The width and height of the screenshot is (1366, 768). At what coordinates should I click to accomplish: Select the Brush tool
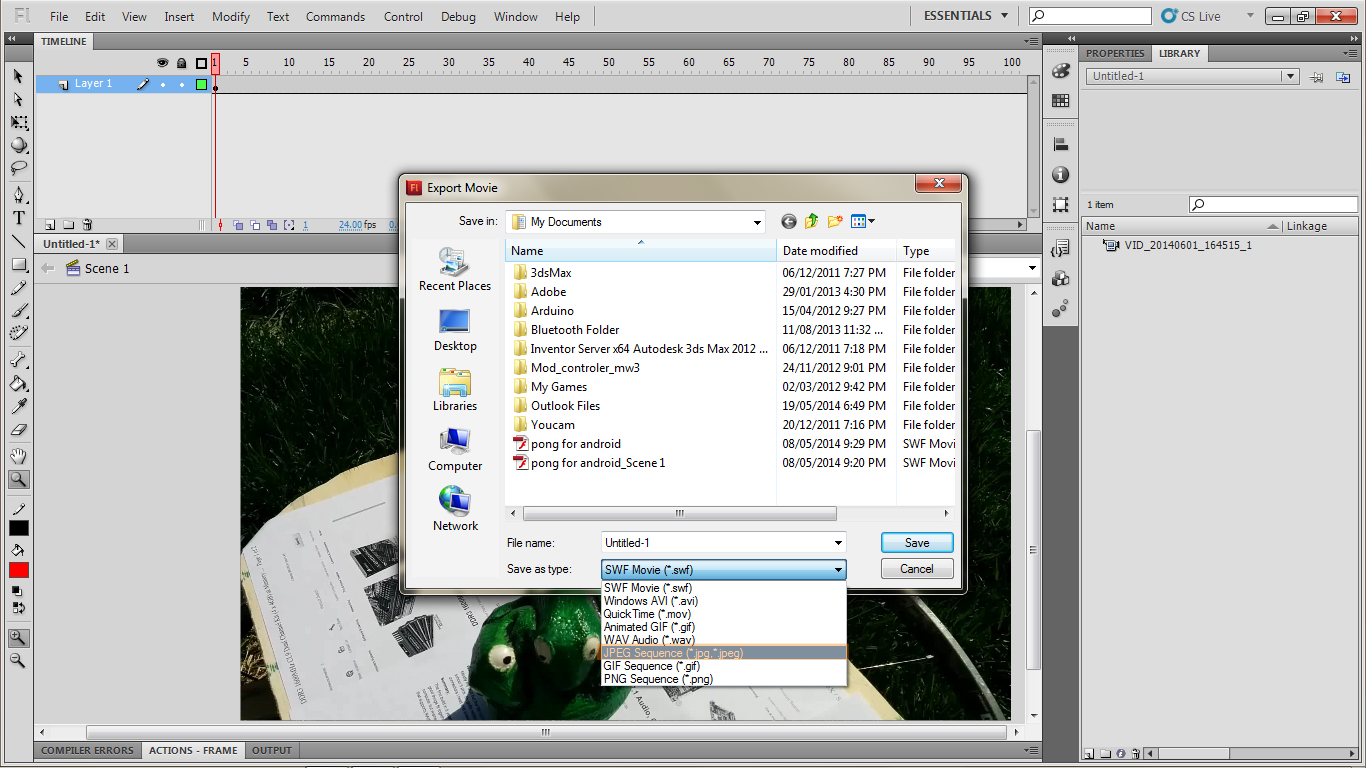click(x=18, y=311)
